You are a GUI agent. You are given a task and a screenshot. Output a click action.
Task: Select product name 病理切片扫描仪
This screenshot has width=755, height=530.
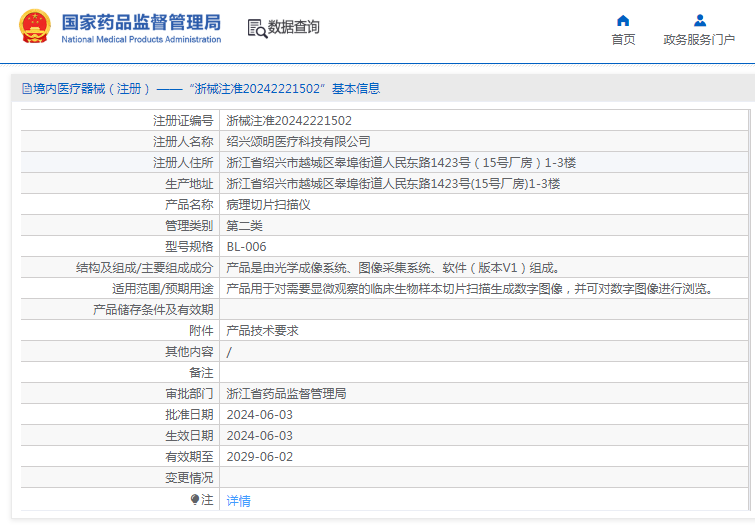(268, 205)
